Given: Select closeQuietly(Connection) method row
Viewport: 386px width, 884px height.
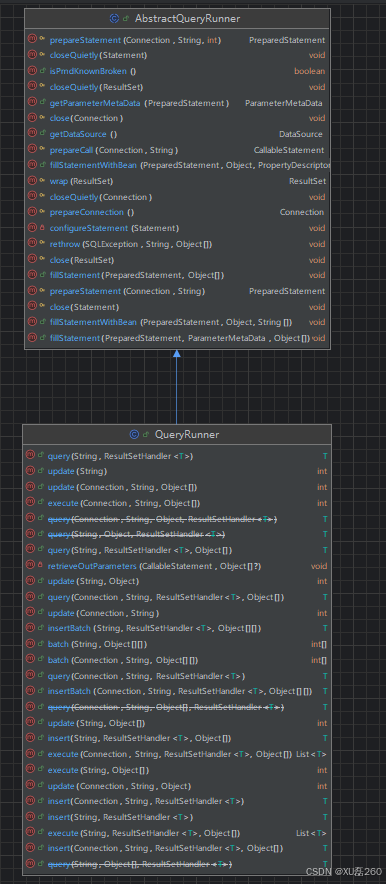Looking at the screenshot, I should click(x=101, y=197).
